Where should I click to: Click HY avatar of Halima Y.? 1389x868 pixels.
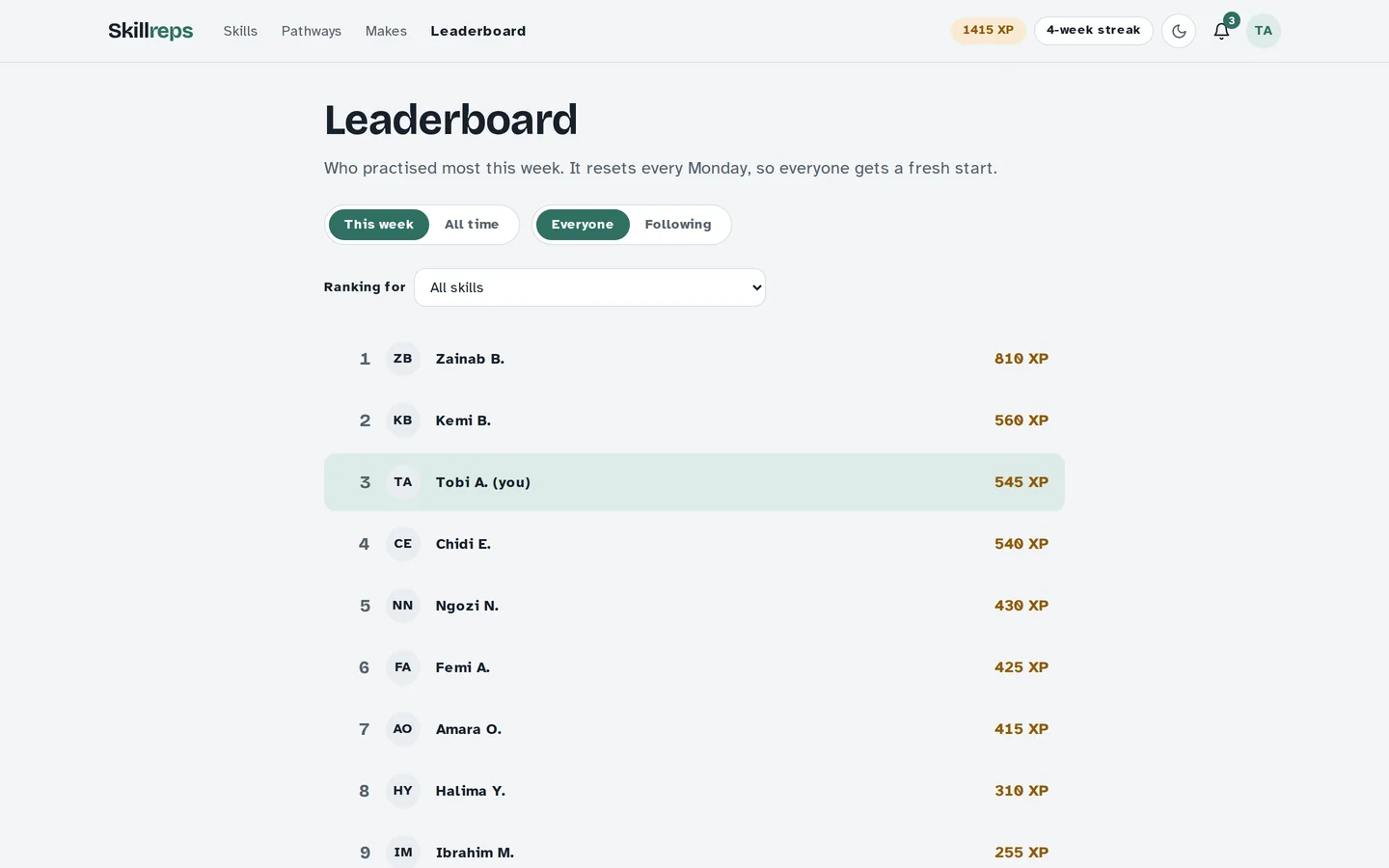[403, 791]
